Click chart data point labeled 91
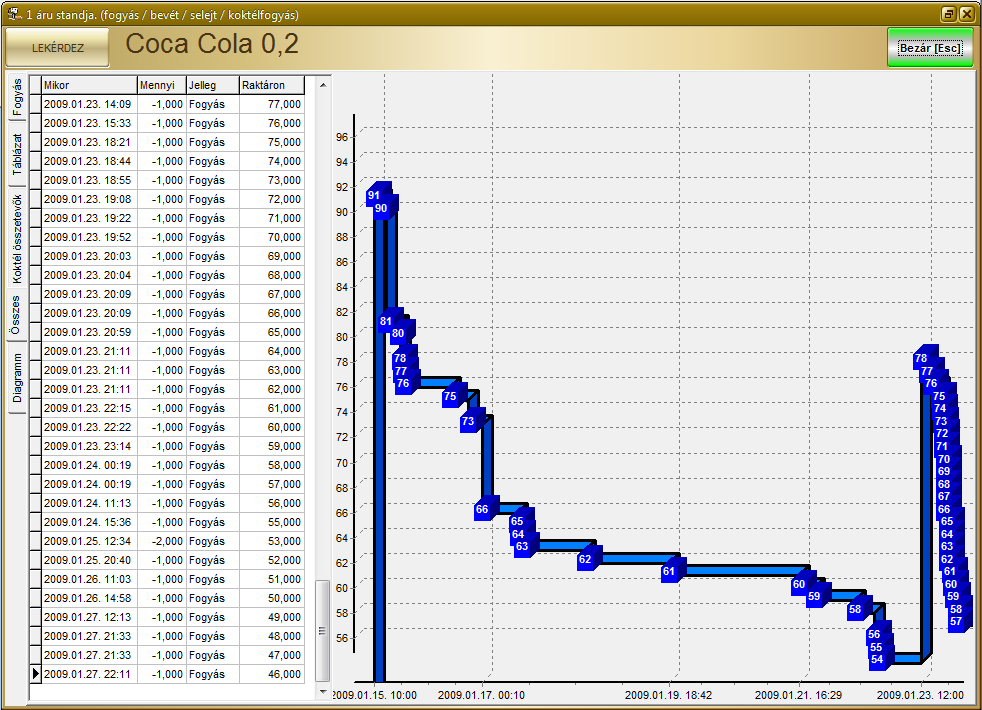Screen dimensions: 982x710 [x=374, y=195]
